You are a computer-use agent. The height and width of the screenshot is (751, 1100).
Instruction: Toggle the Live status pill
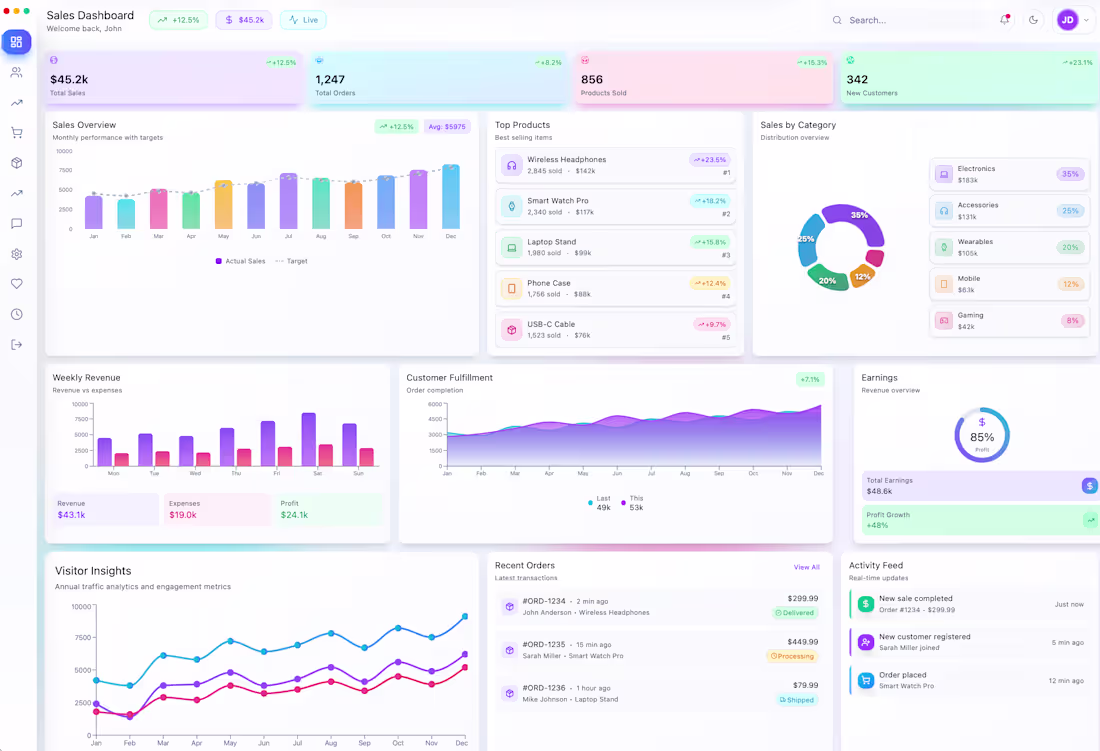pyautogui.click(x=302, y=19)
